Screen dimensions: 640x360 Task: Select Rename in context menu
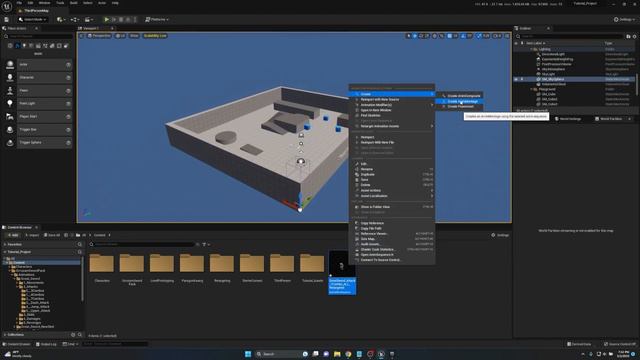392,169
